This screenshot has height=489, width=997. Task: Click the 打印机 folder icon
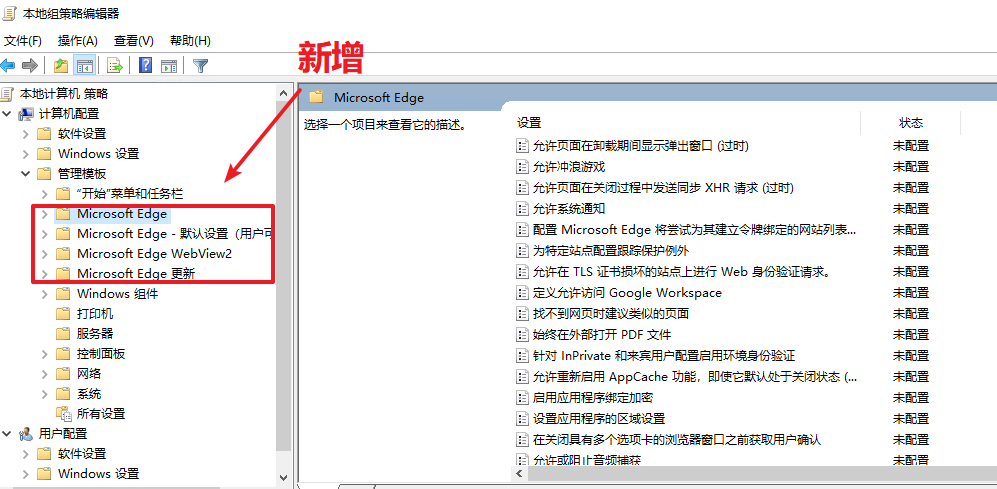[x=63, y=314]
